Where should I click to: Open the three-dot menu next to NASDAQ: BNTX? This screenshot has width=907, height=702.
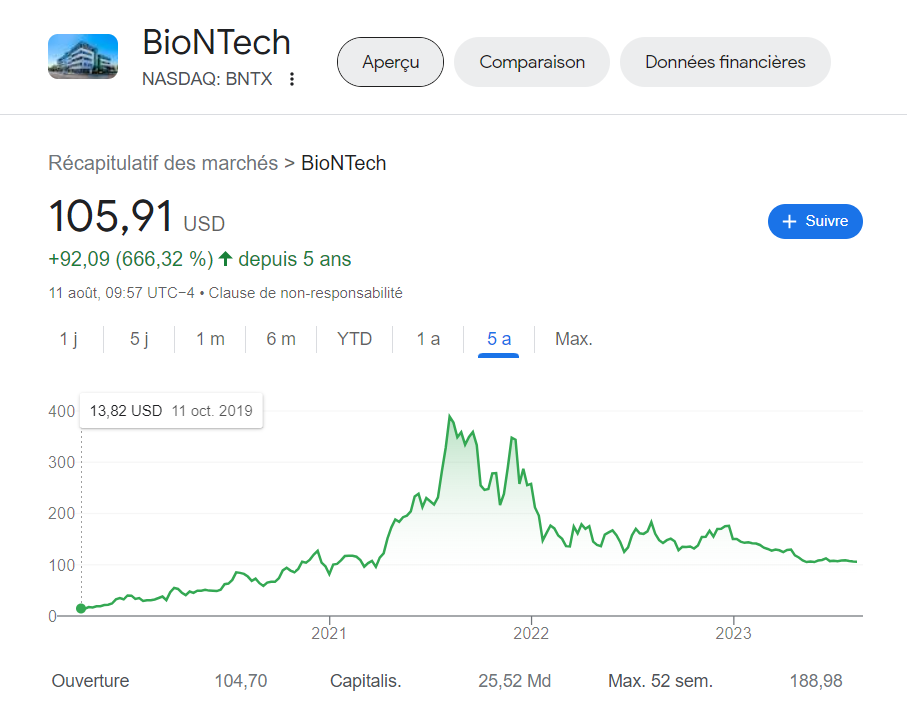292,79
